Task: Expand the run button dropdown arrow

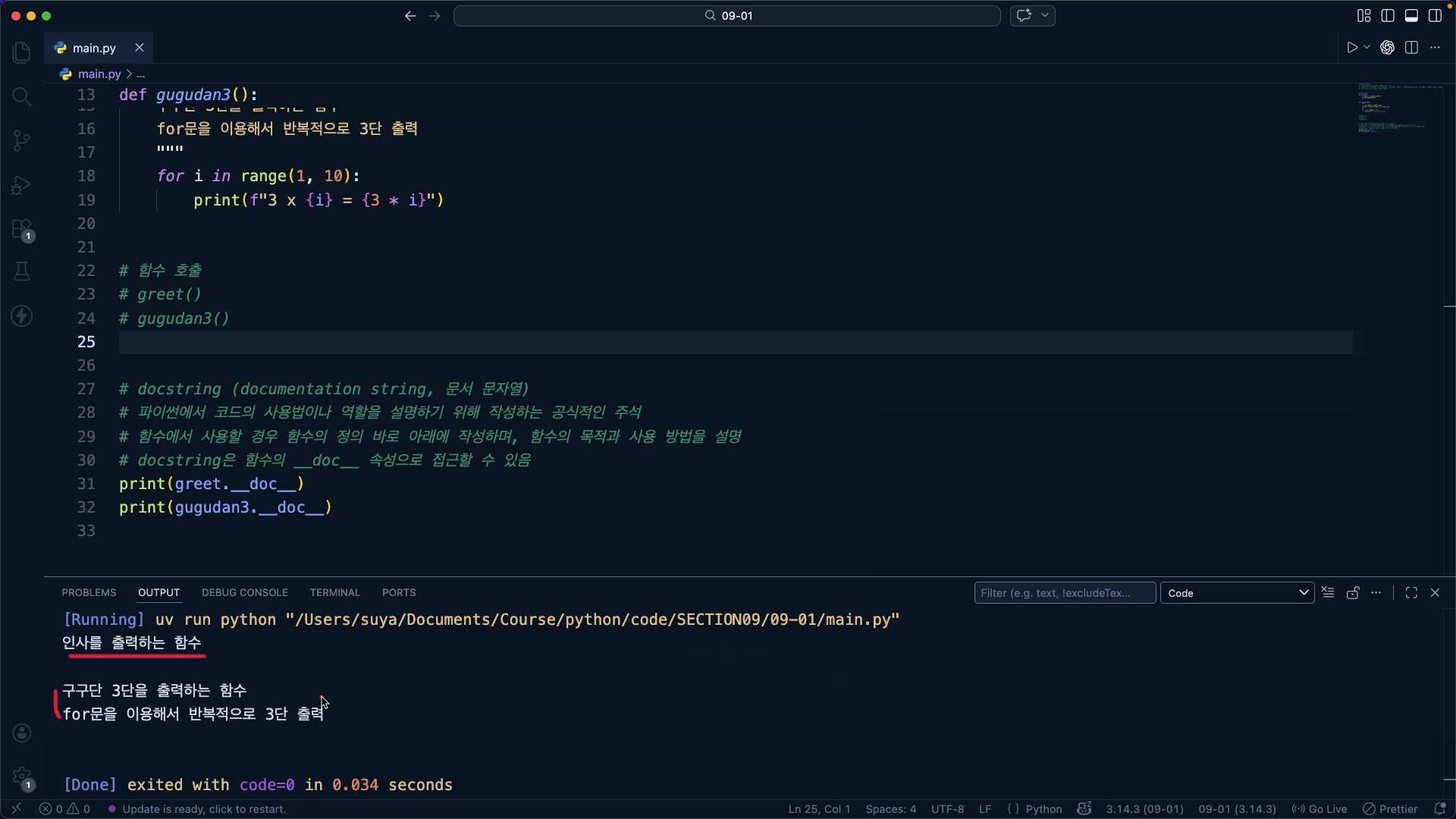Action: 1367,48
